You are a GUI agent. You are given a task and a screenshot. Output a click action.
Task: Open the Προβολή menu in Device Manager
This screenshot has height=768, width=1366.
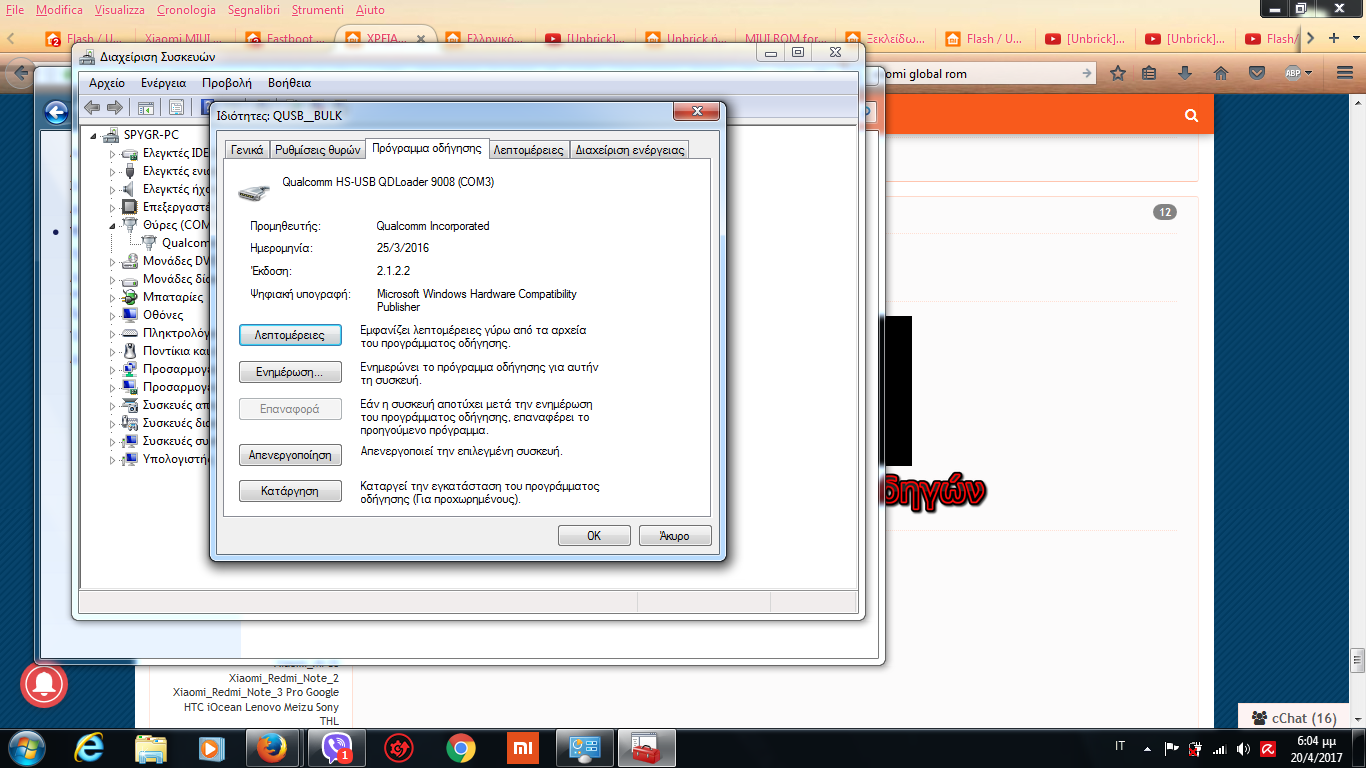(x=227, y=83)
